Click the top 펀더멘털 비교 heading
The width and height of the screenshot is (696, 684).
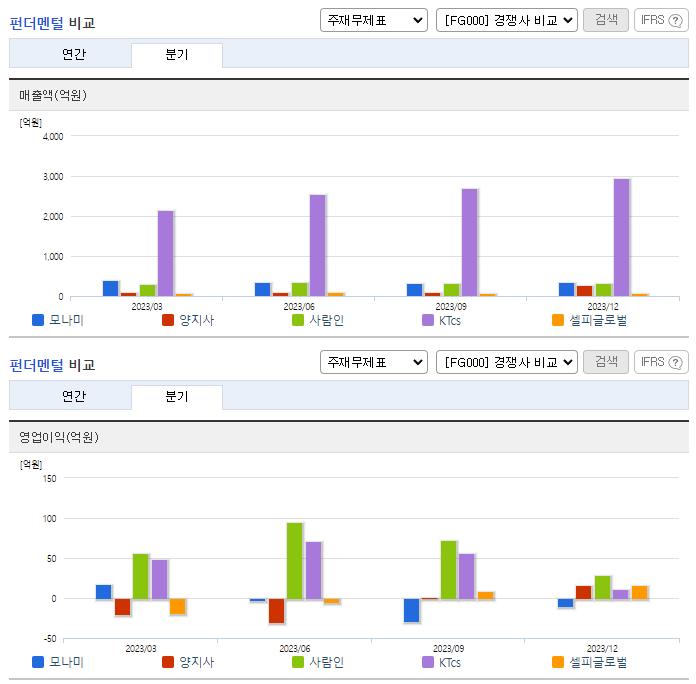[x=52, y=23]
